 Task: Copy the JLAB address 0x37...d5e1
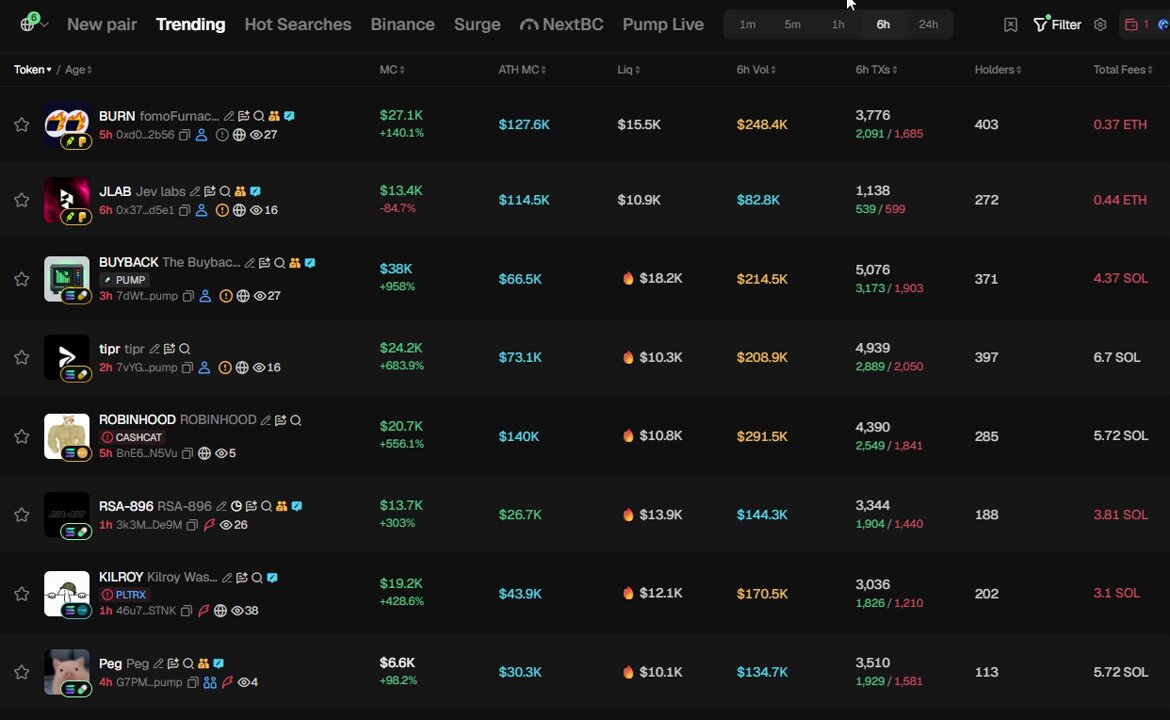click(184, 210)
